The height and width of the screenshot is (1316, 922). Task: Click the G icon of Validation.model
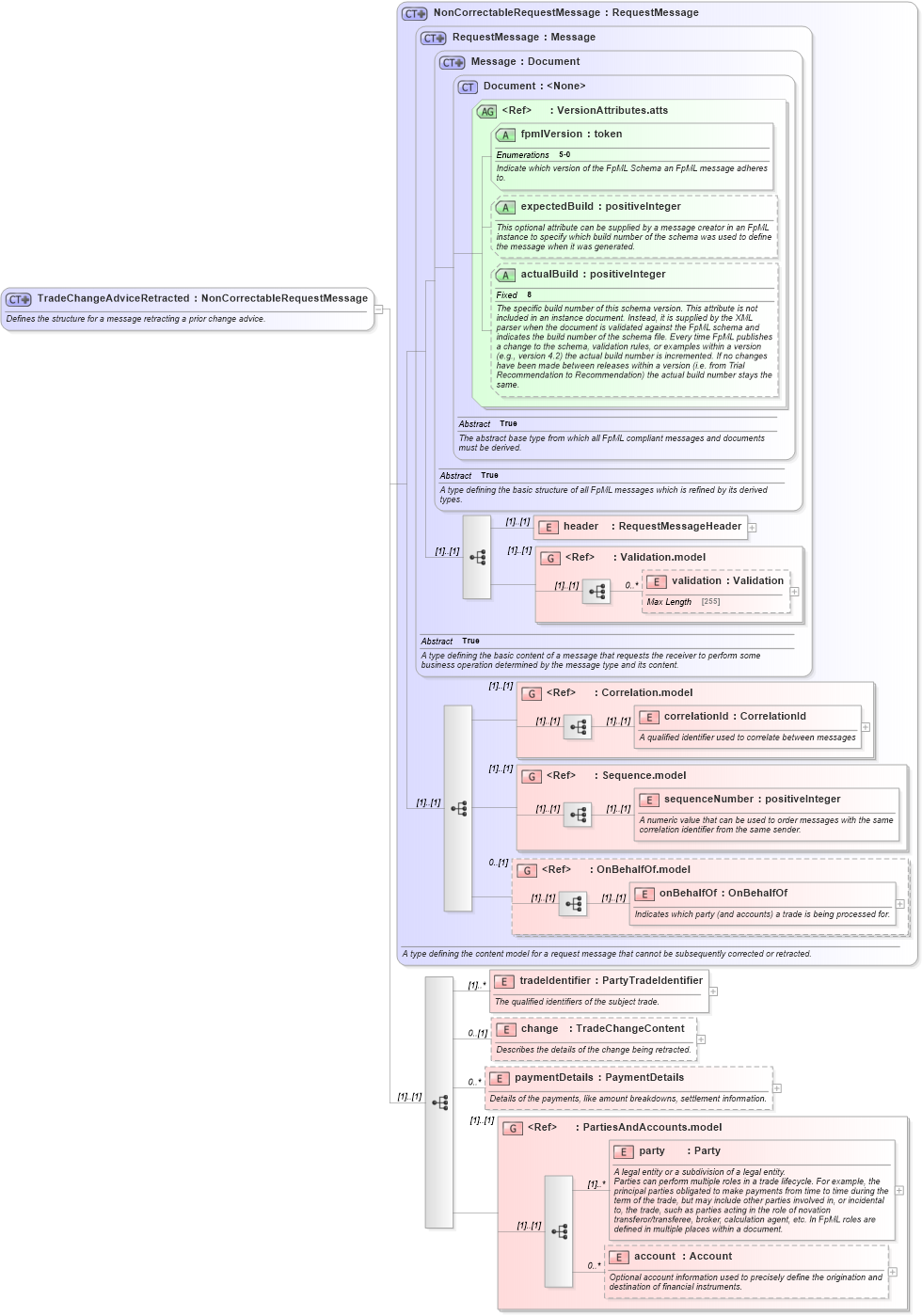click(550, 559)
